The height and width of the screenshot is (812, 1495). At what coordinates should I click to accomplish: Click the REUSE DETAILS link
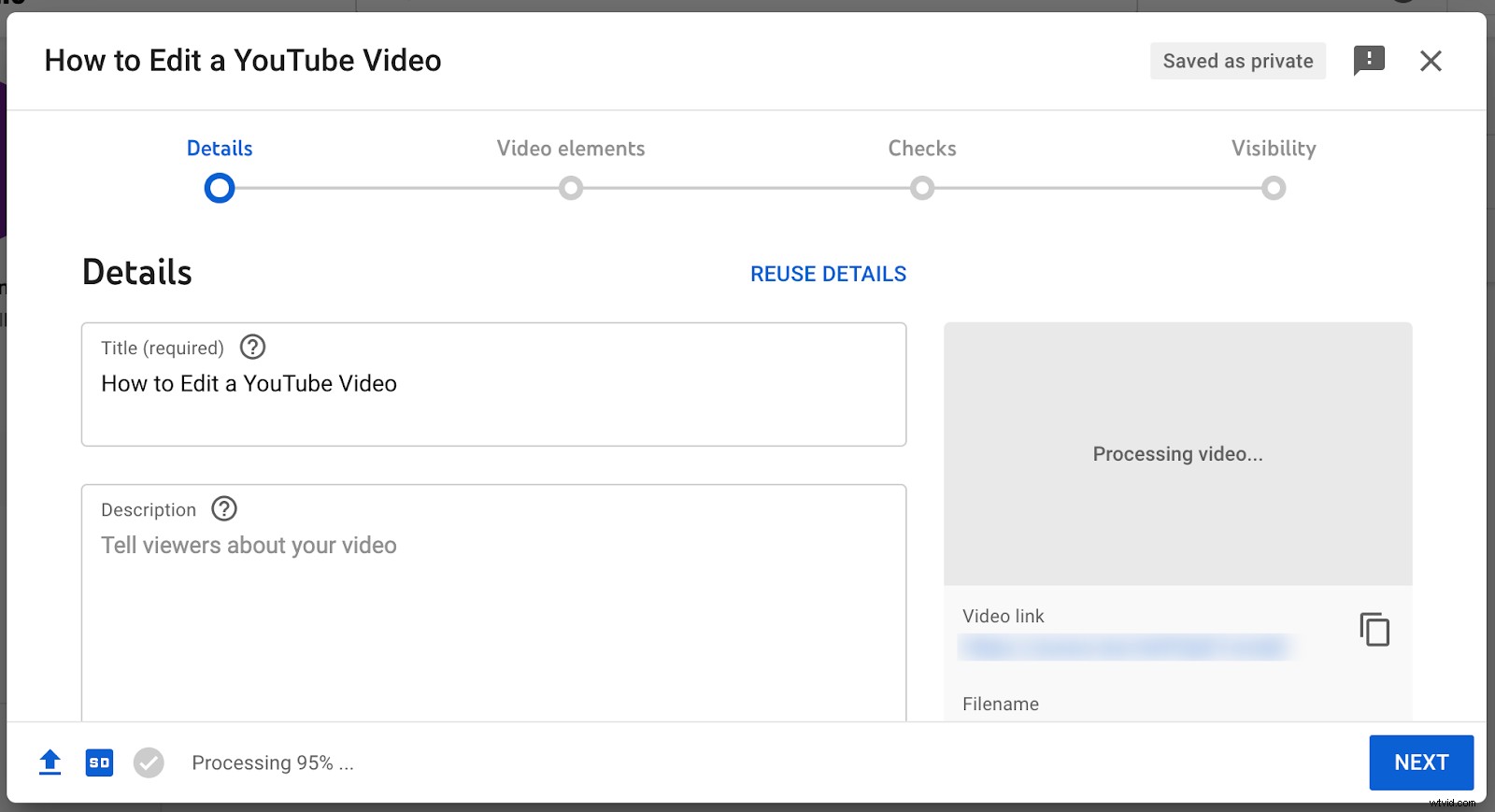tap(828, 274)
